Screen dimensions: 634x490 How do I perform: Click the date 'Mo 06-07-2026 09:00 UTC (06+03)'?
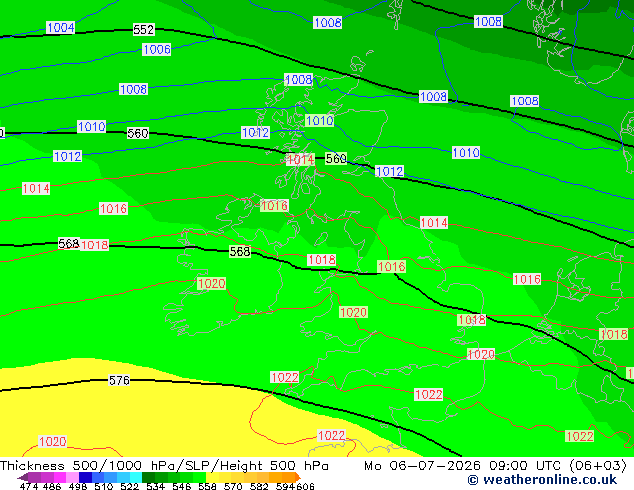tap(495, 466)
